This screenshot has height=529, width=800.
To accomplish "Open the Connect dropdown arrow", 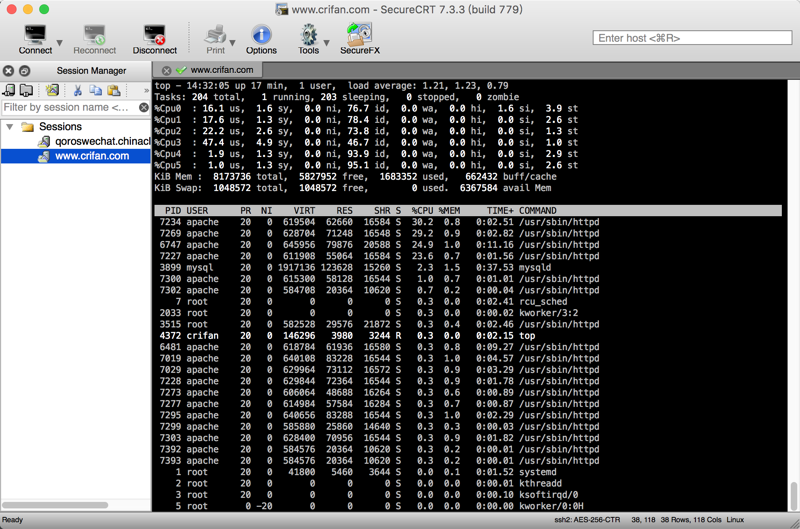I will click(x=59, y=43).
